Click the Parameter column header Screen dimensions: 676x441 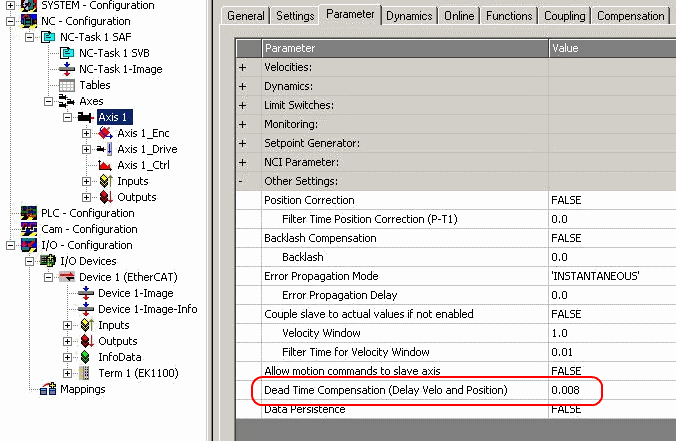coord(405,48)
